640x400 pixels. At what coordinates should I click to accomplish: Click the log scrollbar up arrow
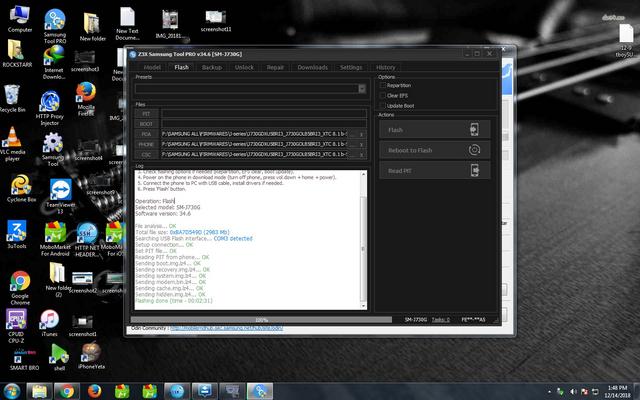tap(363, 174)
